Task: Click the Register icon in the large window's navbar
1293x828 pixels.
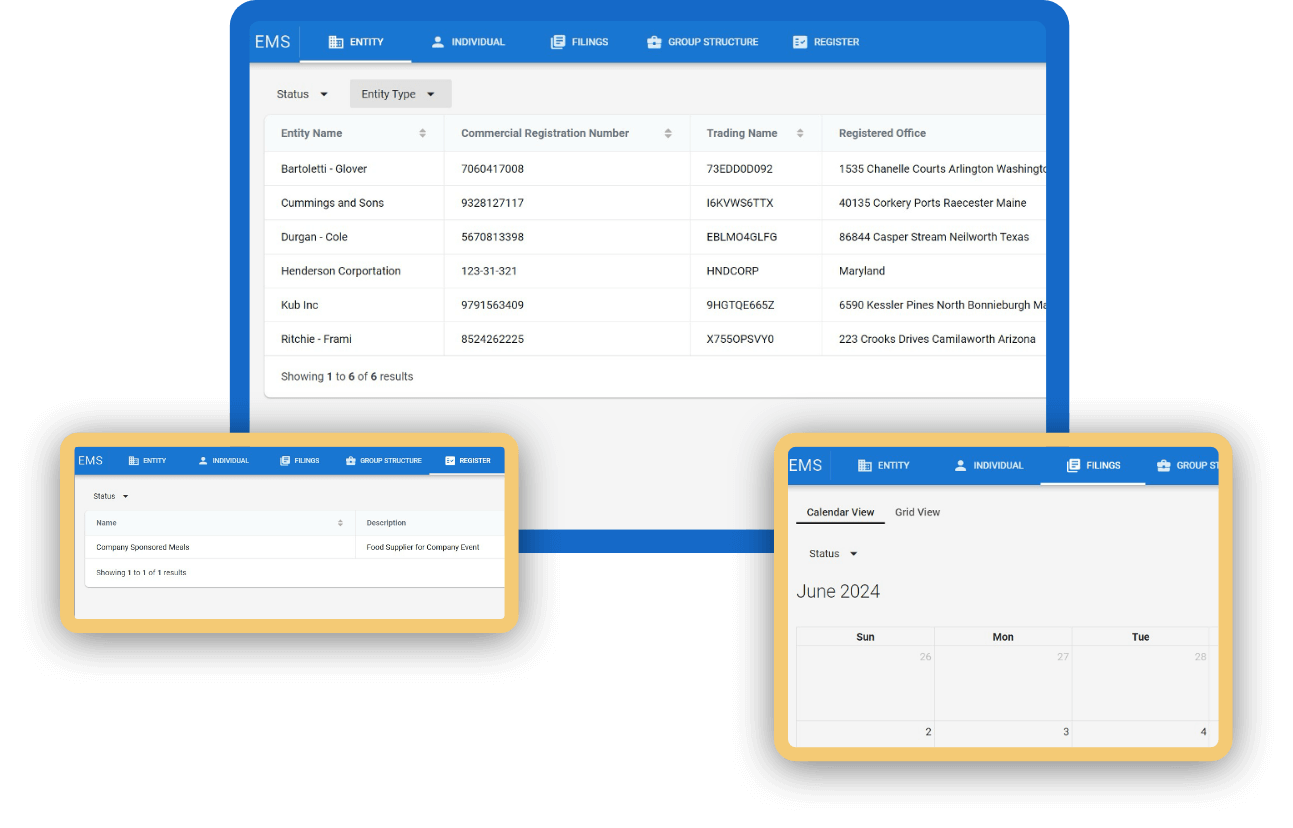Action: coord(800,42)
